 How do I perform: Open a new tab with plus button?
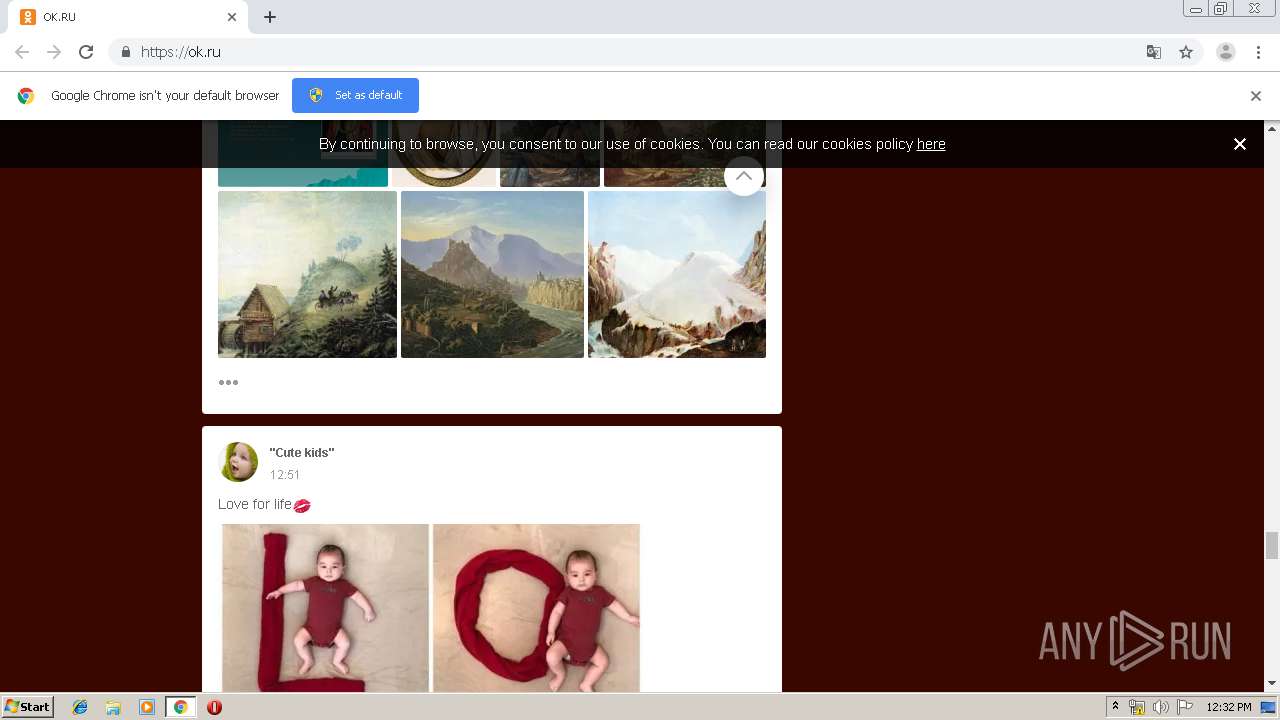pyautogui.click(x=270, y=17)
